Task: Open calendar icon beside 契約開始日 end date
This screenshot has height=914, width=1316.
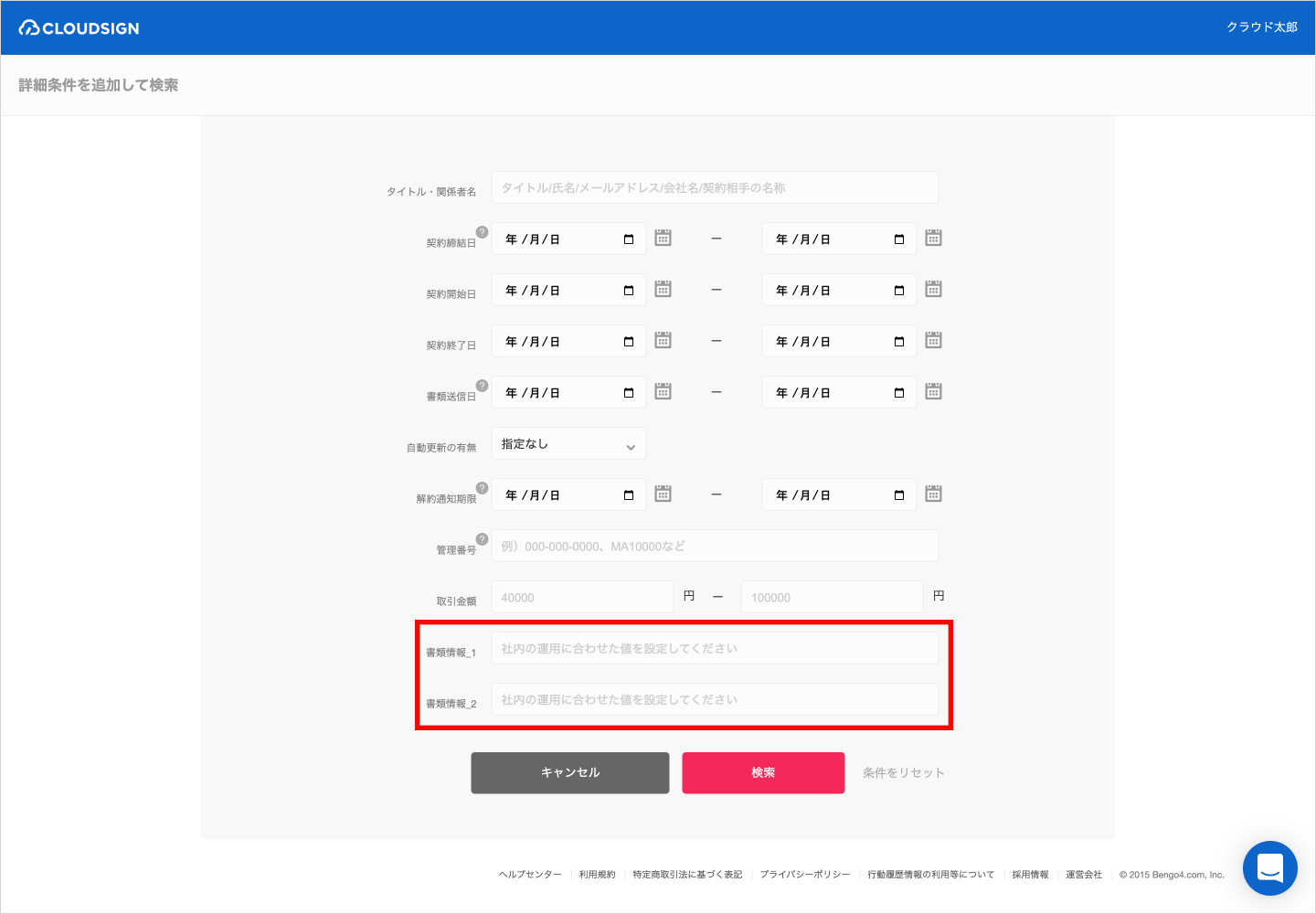Action: [x=933, y=289]
